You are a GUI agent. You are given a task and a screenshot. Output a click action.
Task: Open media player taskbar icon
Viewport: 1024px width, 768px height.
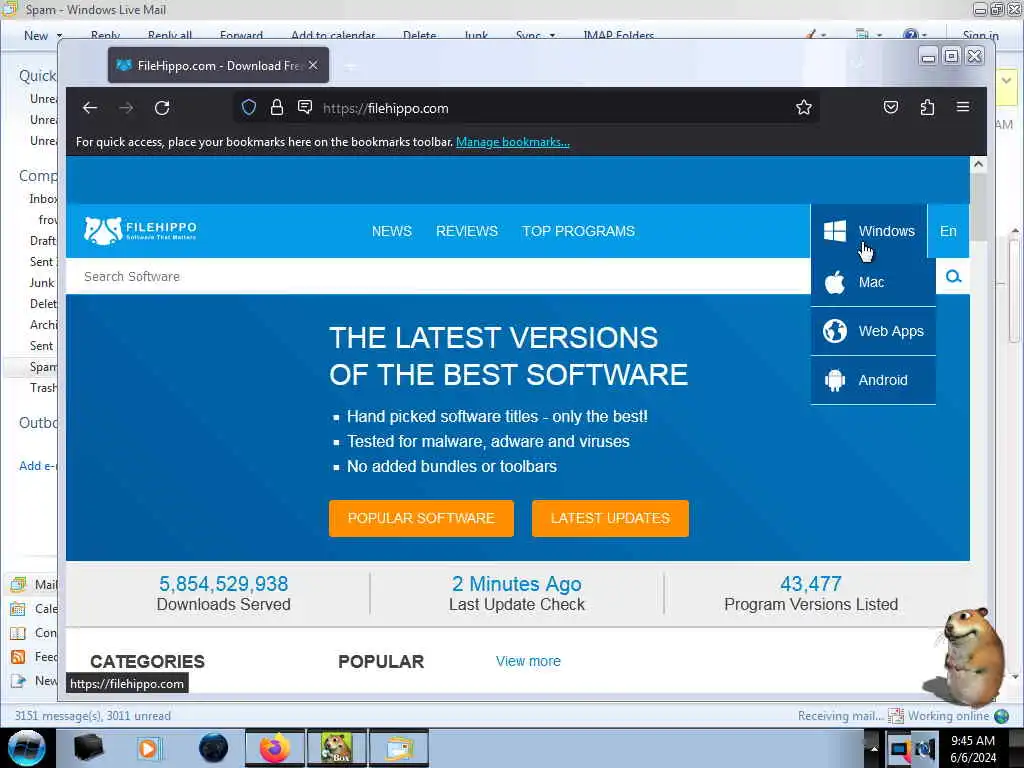[149, 748]
